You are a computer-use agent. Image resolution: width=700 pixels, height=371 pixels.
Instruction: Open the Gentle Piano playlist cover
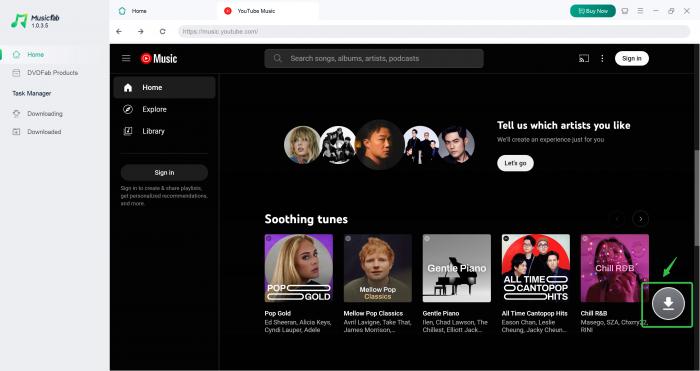[x=457, y=268]
